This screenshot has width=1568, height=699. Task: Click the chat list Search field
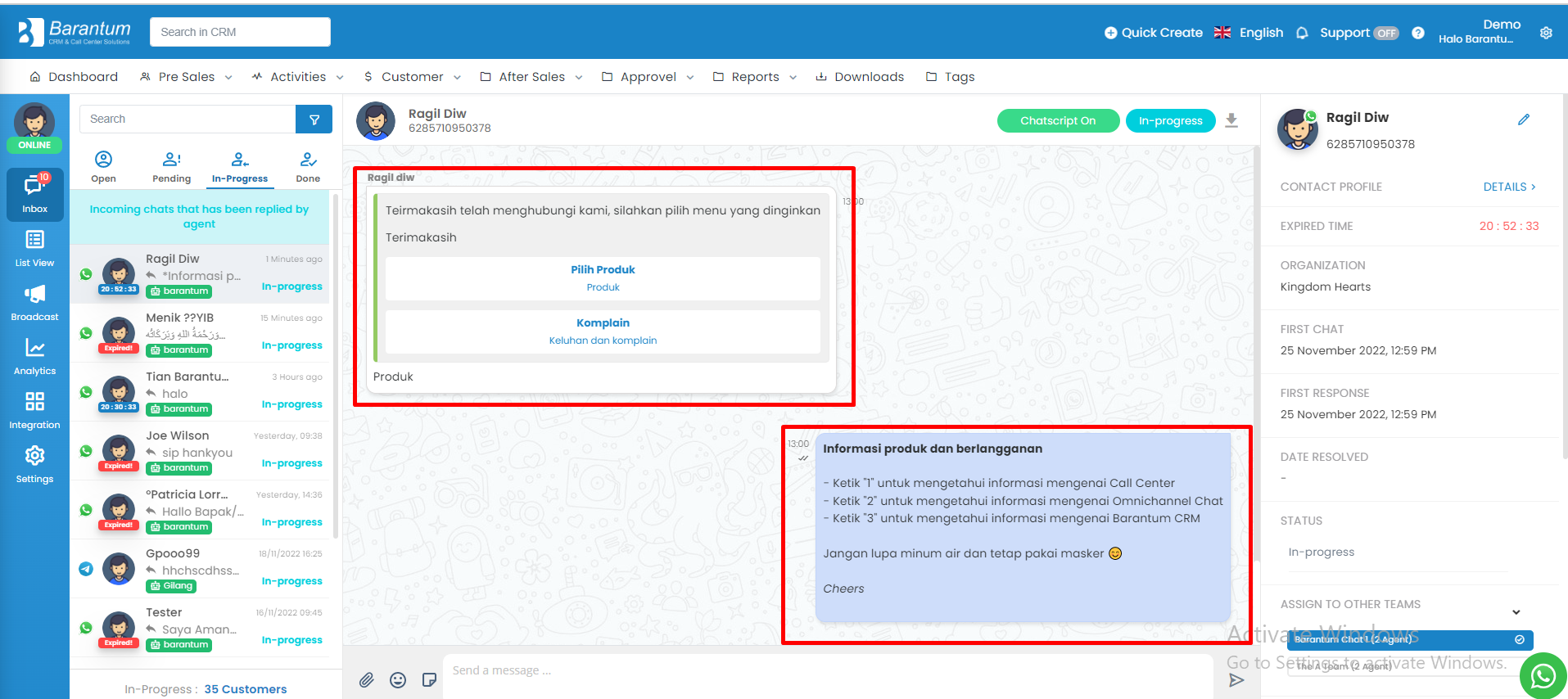click(188, 120)
